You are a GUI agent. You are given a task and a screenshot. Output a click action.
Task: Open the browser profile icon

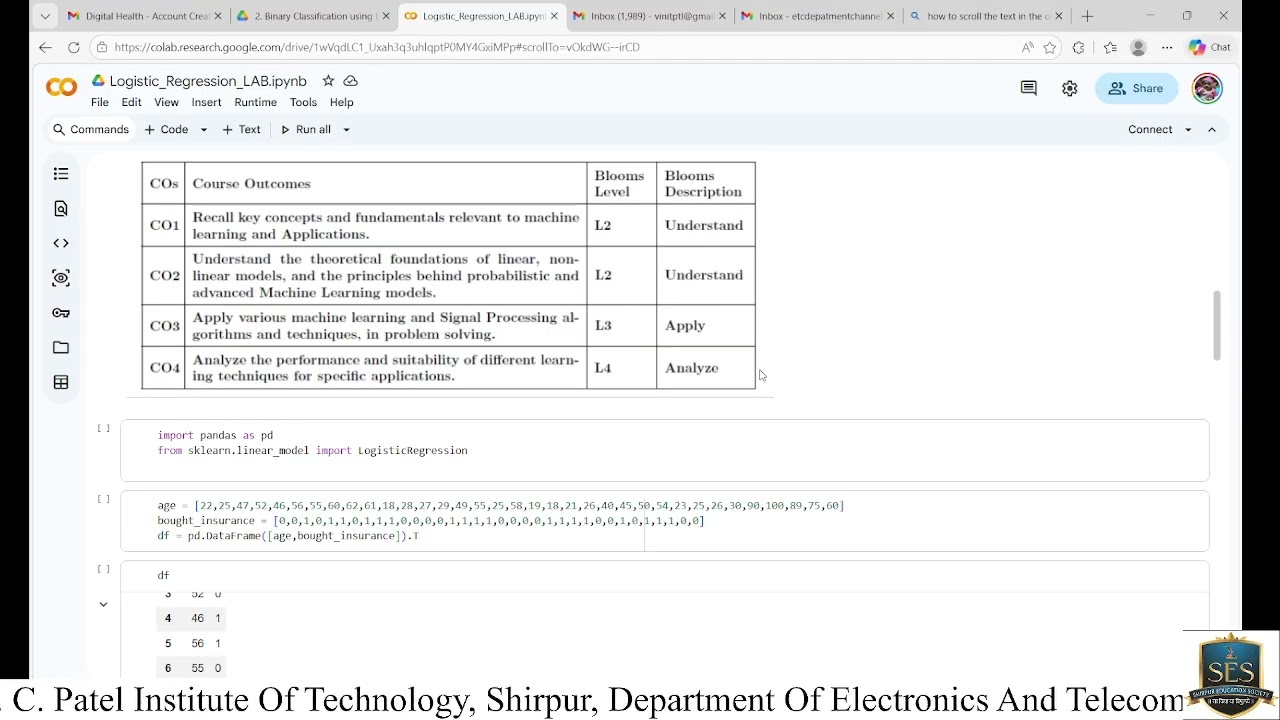(1138, 47)
